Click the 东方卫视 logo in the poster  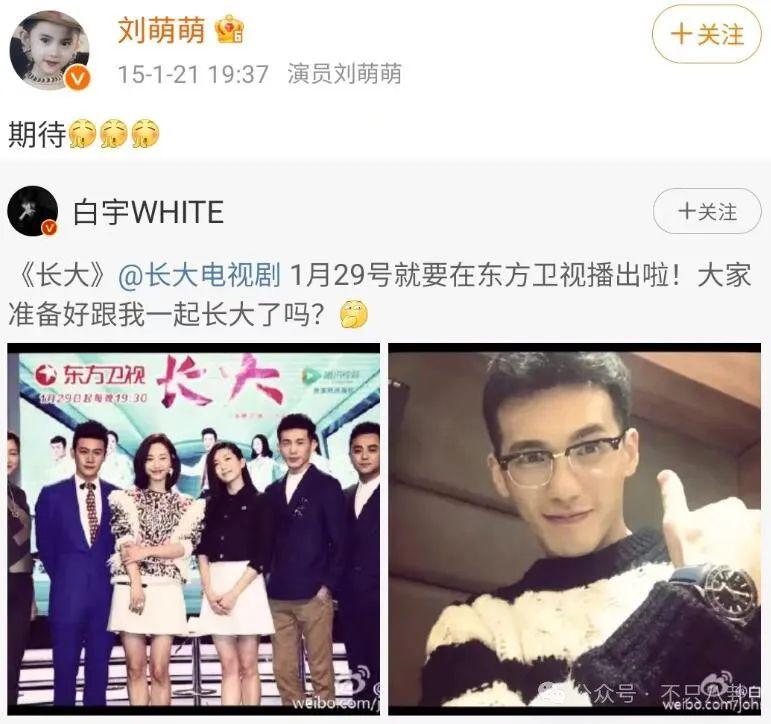(x=90, y=375)
